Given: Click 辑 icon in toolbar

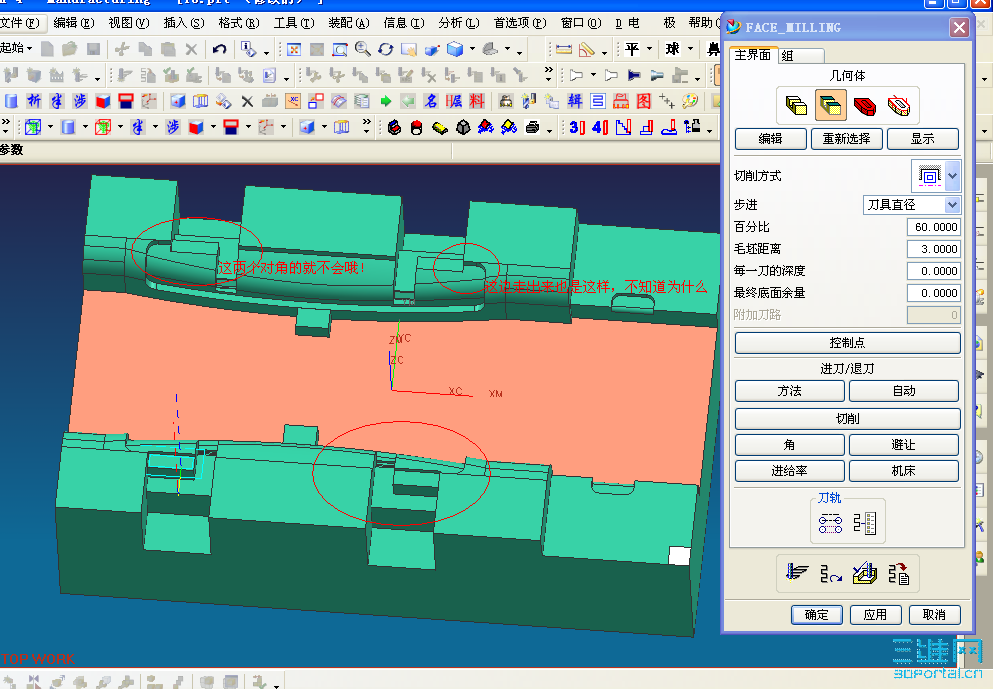Looking at the screenshot, I should [x=575, y=101].
